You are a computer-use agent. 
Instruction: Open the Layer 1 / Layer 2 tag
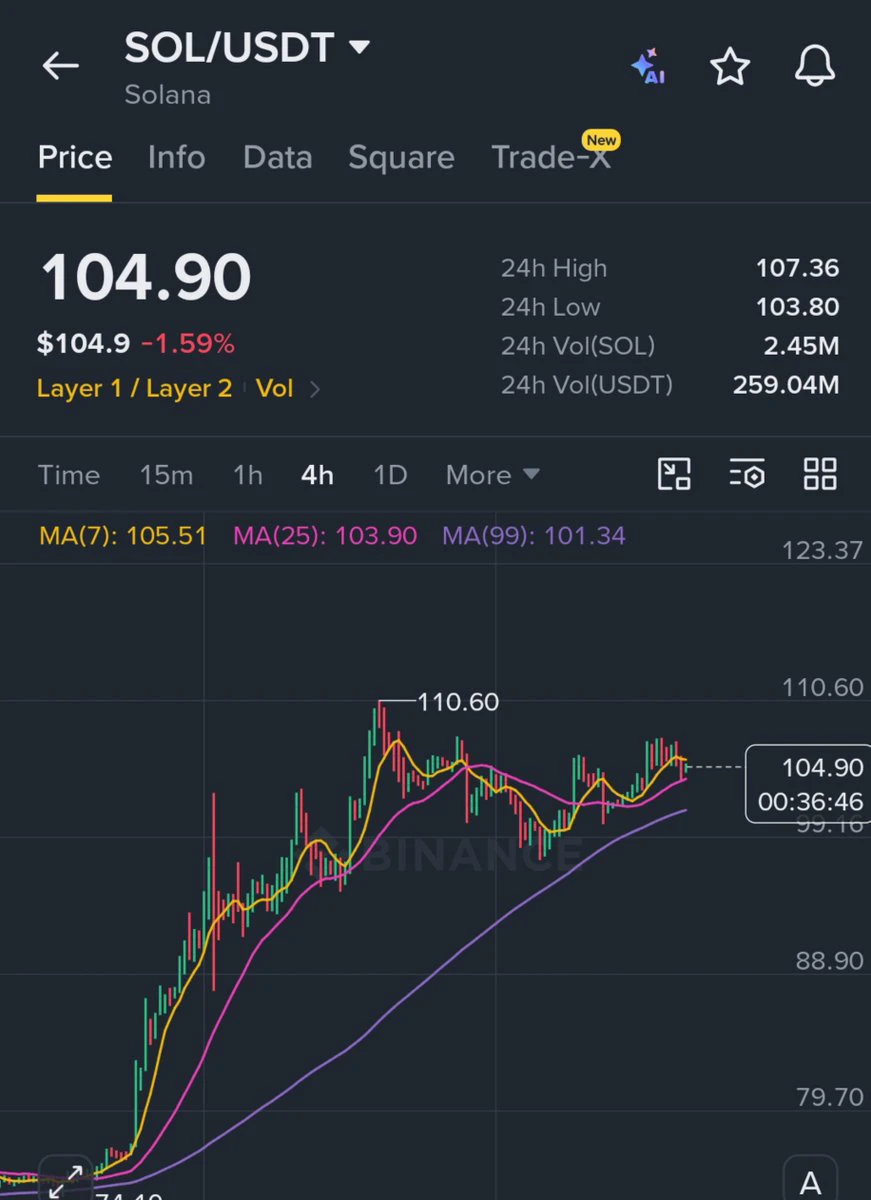coord(134,388)
